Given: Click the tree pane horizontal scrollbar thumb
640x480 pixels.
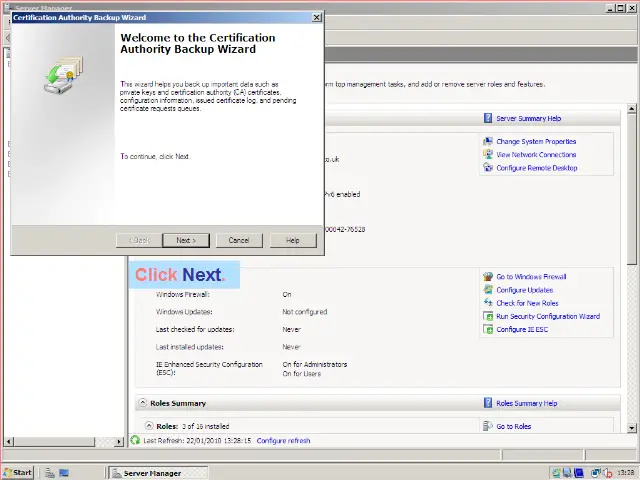Looking at the screenshot, I should 54,441.
